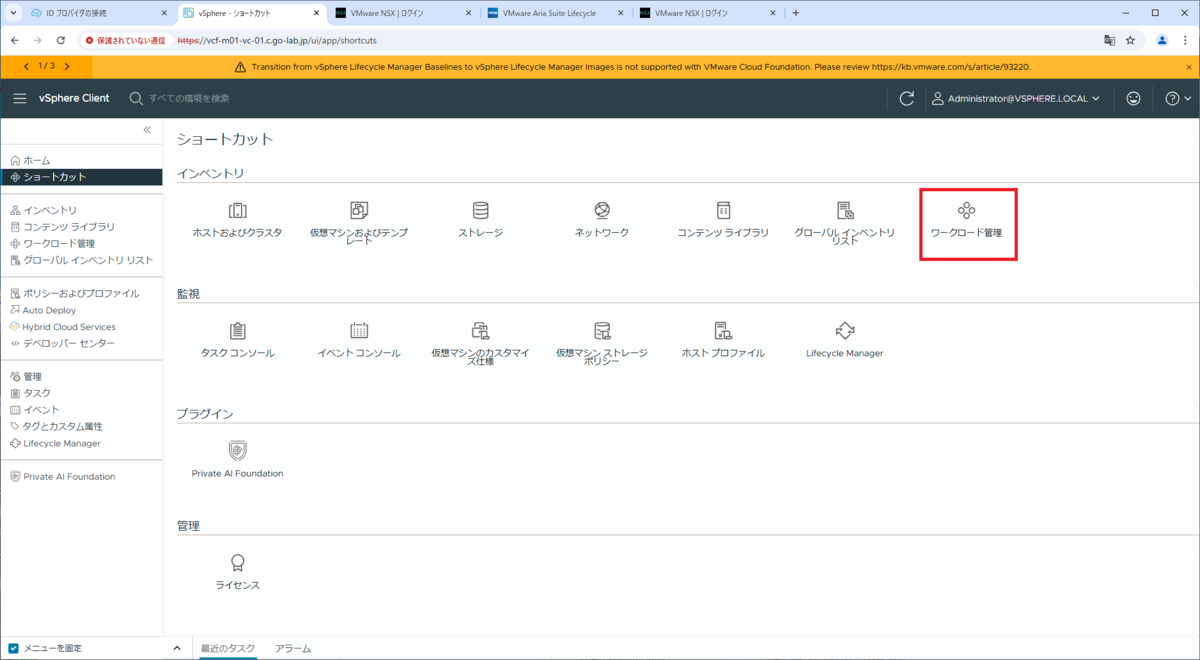Select グローバル インベントリ リスト in the sidebar
The height and width of the screenshot is (660, 1200).
point(81,260)
